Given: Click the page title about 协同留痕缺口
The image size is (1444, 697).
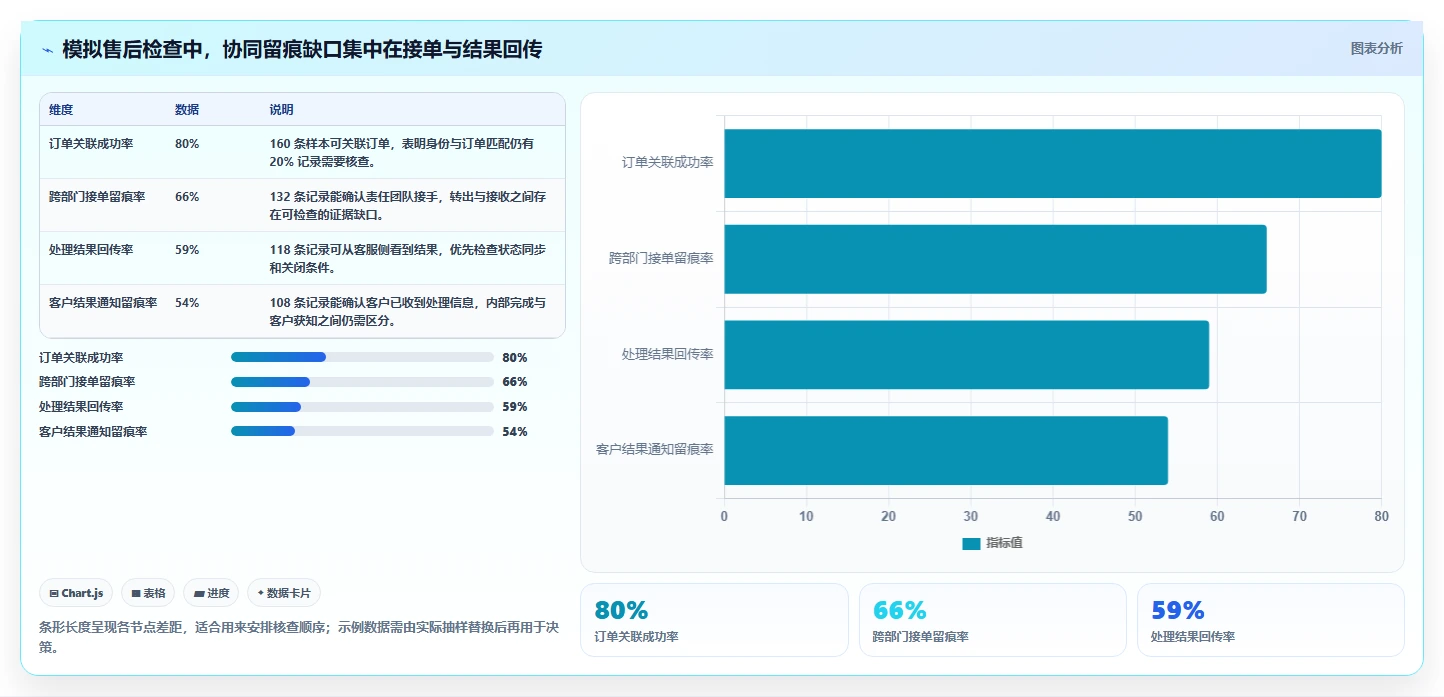Looking at the screenshot, I should (x=302, y=49).
